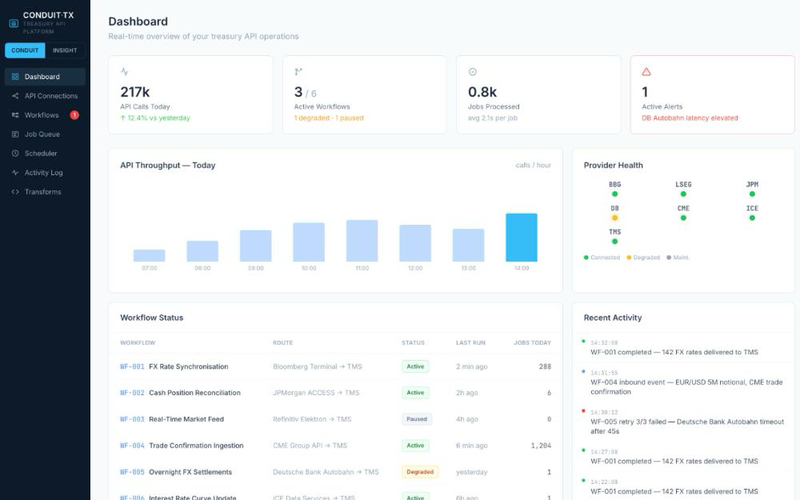Click the warning triangle on Active Alerts card

pyautogui.click(x=646, y=71)
